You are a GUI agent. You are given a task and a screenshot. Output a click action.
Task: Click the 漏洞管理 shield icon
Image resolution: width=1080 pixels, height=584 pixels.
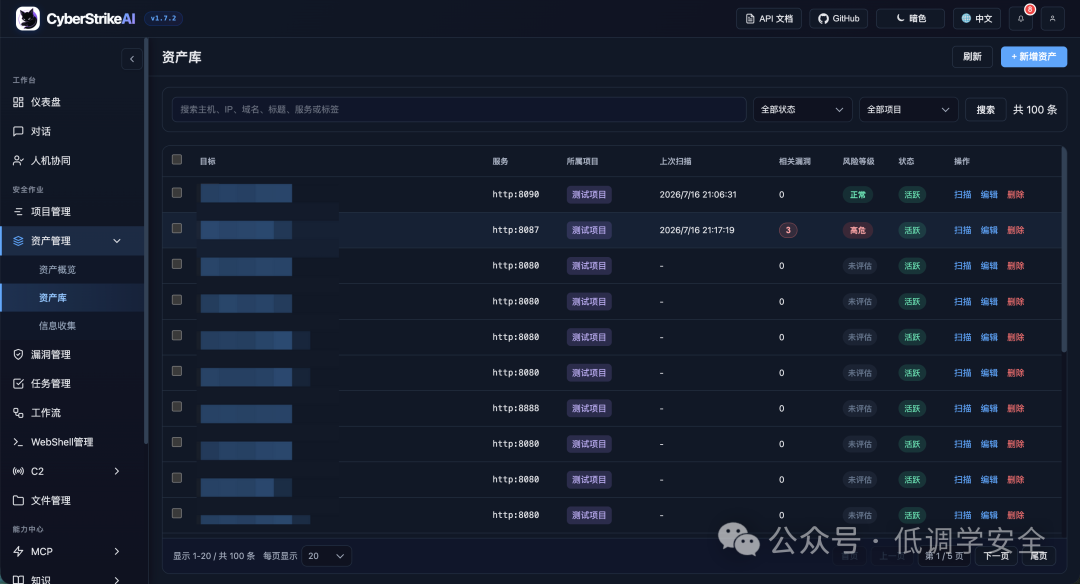[x=19, y=354]
